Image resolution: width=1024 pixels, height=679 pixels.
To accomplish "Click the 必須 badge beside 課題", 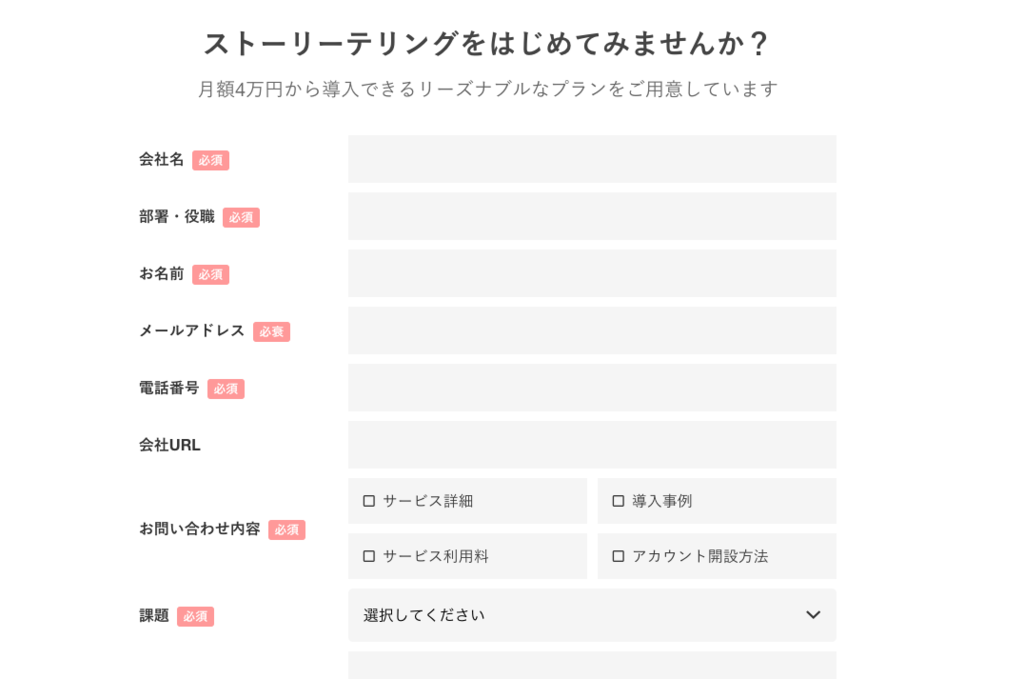I will [195, 617].
